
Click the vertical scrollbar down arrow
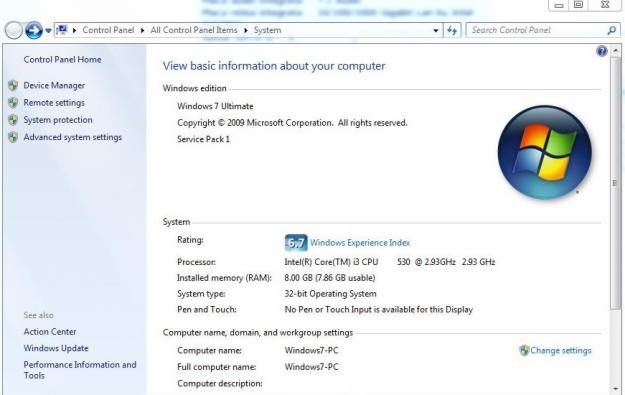point(615,388)
